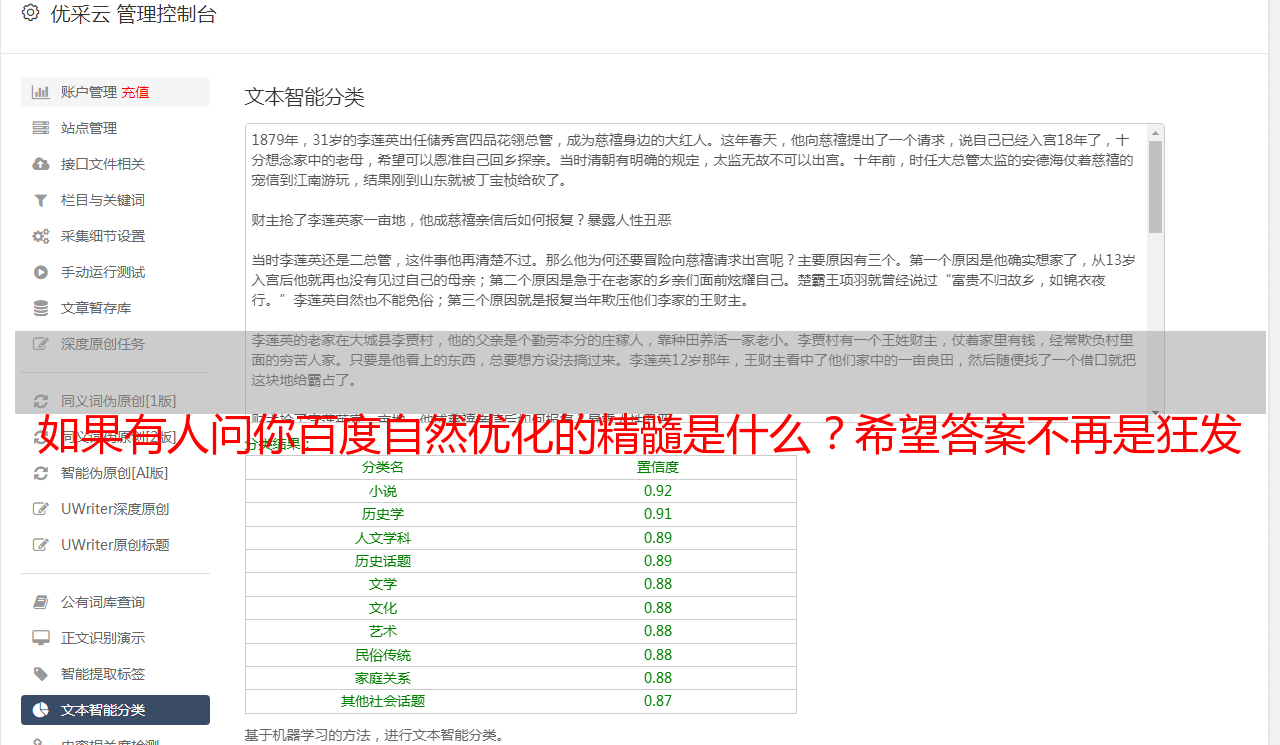Click the monitor icon beside 正文识别演示
Image resolution: width=1280 pixels, height=745 pixels.
coord(41,638)
